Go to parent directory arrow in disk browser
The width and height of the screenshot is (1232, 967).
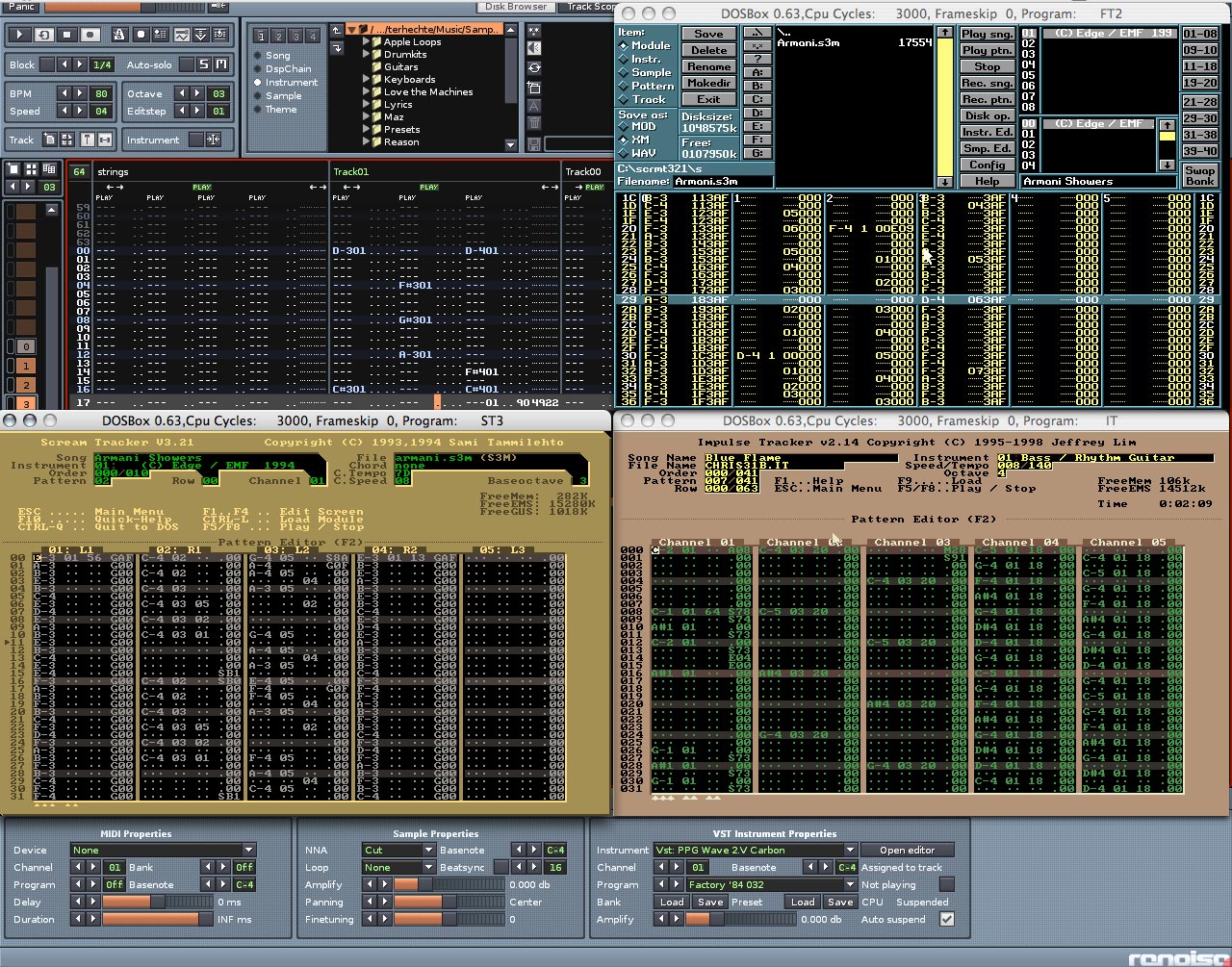click(x=336, y=30)
